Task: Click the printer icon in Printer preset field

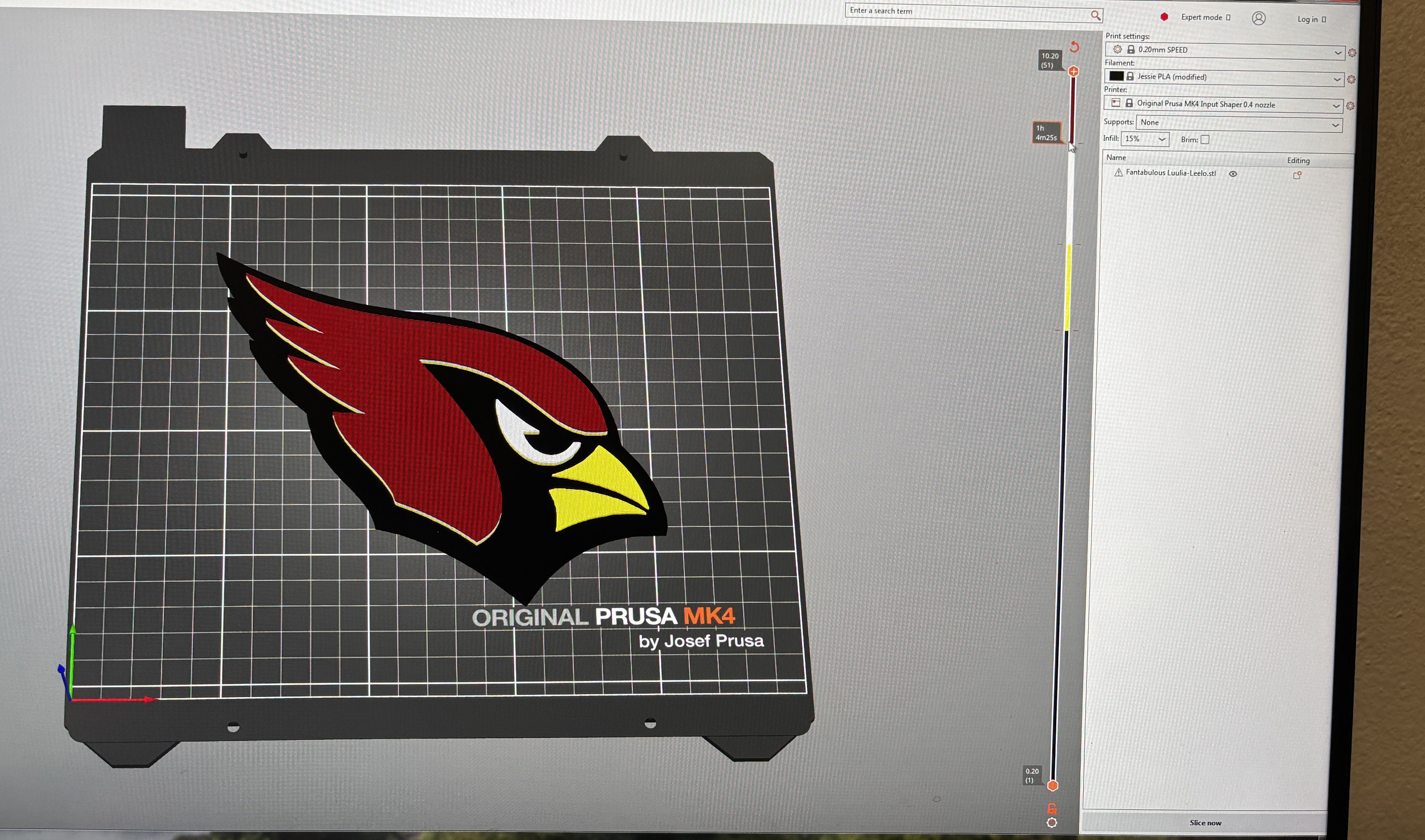Action: click(1115, 103)
